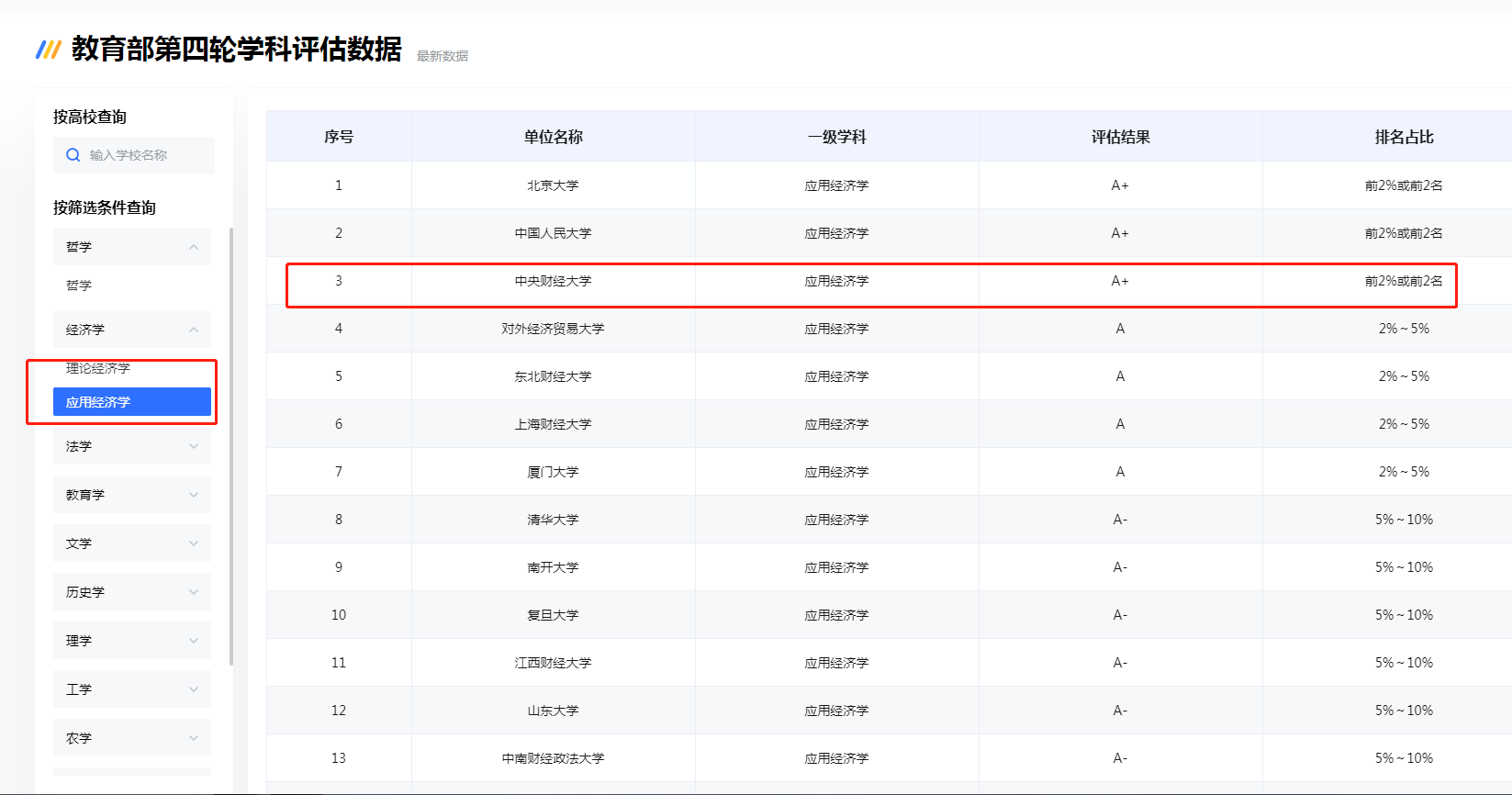Click the 复旦大学 cell
1512x795 pixels.
[x=554, y=615]
